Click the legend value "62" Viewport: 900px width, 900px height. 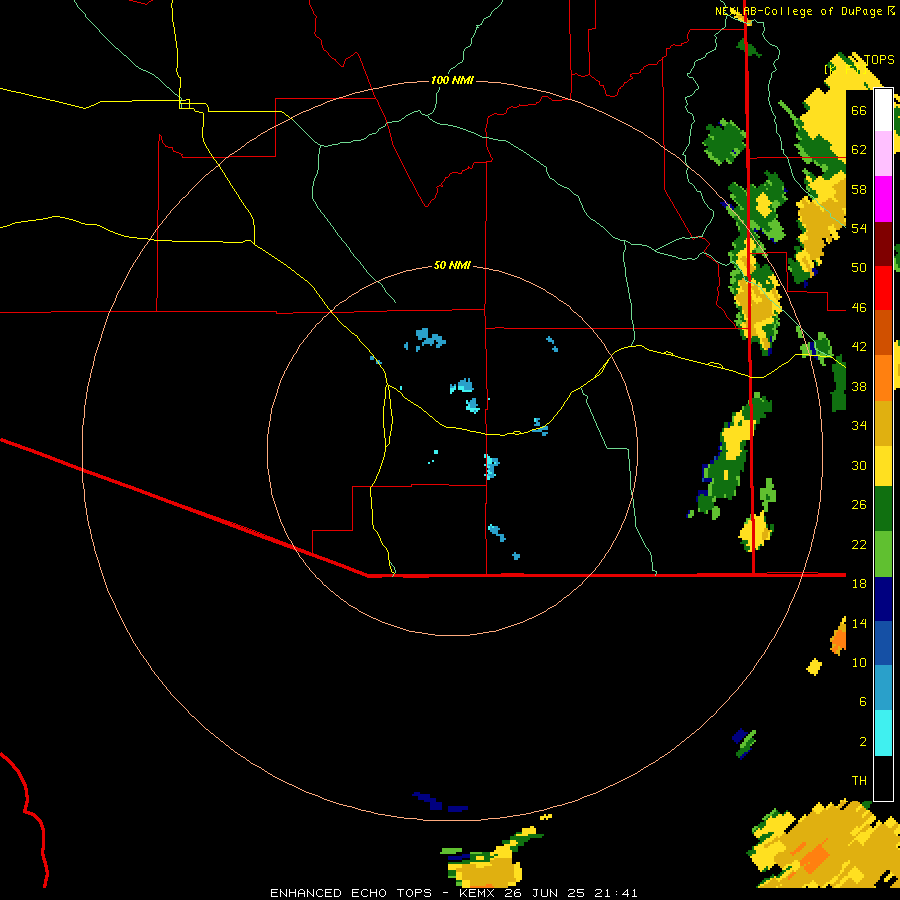pyautogui.click(x=859, y=150)
